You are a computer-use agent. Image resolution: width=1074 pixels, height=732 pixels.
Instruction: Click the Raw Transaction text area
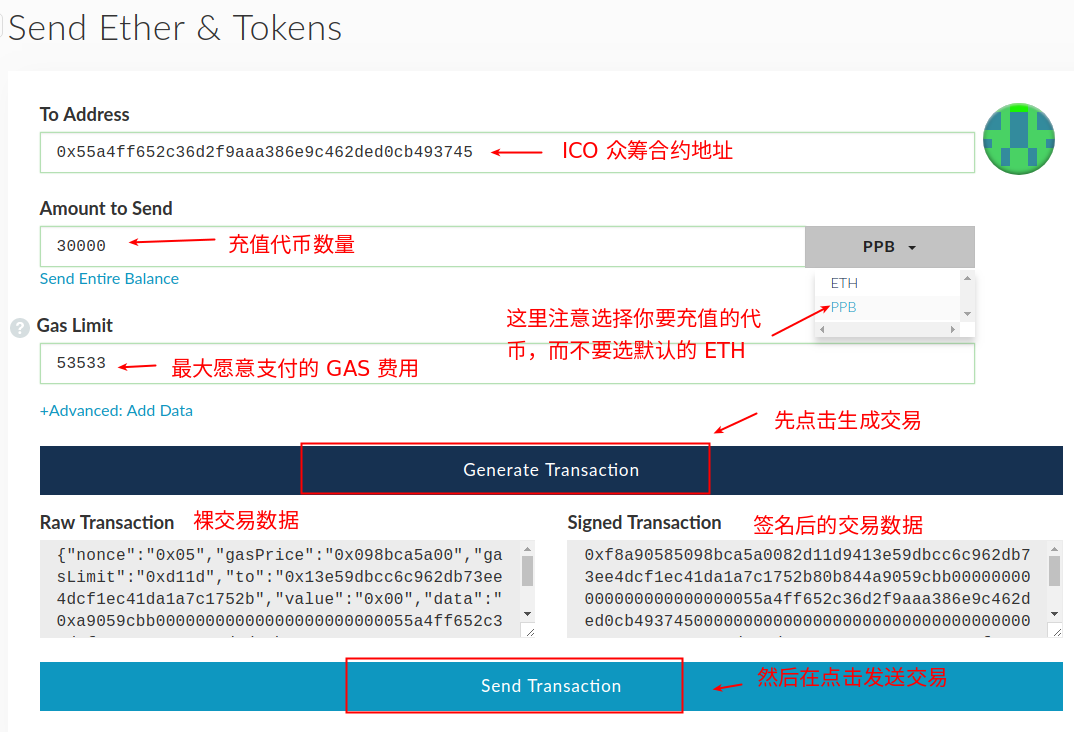(x=287, y=589)
